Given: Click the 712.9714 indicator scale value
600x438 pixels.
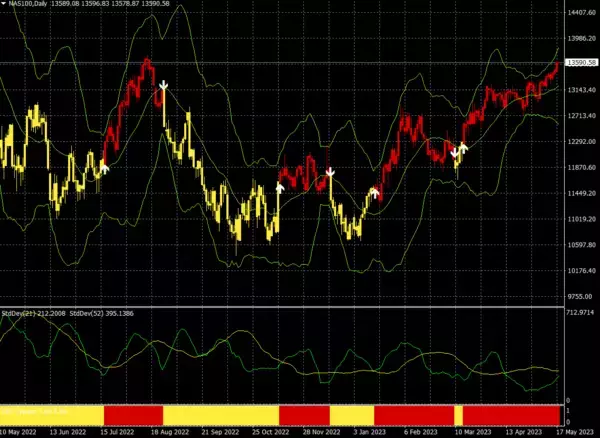Looking at the screenshot, I should [x=581, y=312].
